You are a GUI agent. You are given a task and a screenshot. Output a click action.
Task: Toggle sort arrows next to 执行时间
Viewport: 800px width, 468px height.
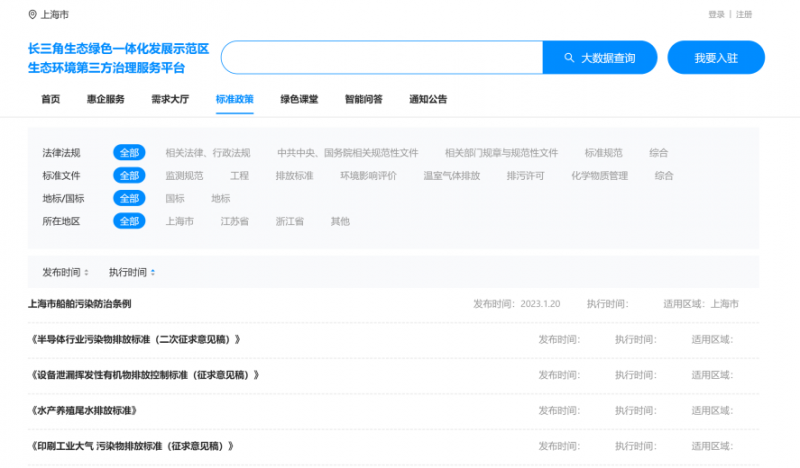pyautogui.click(x=152, y=272)
